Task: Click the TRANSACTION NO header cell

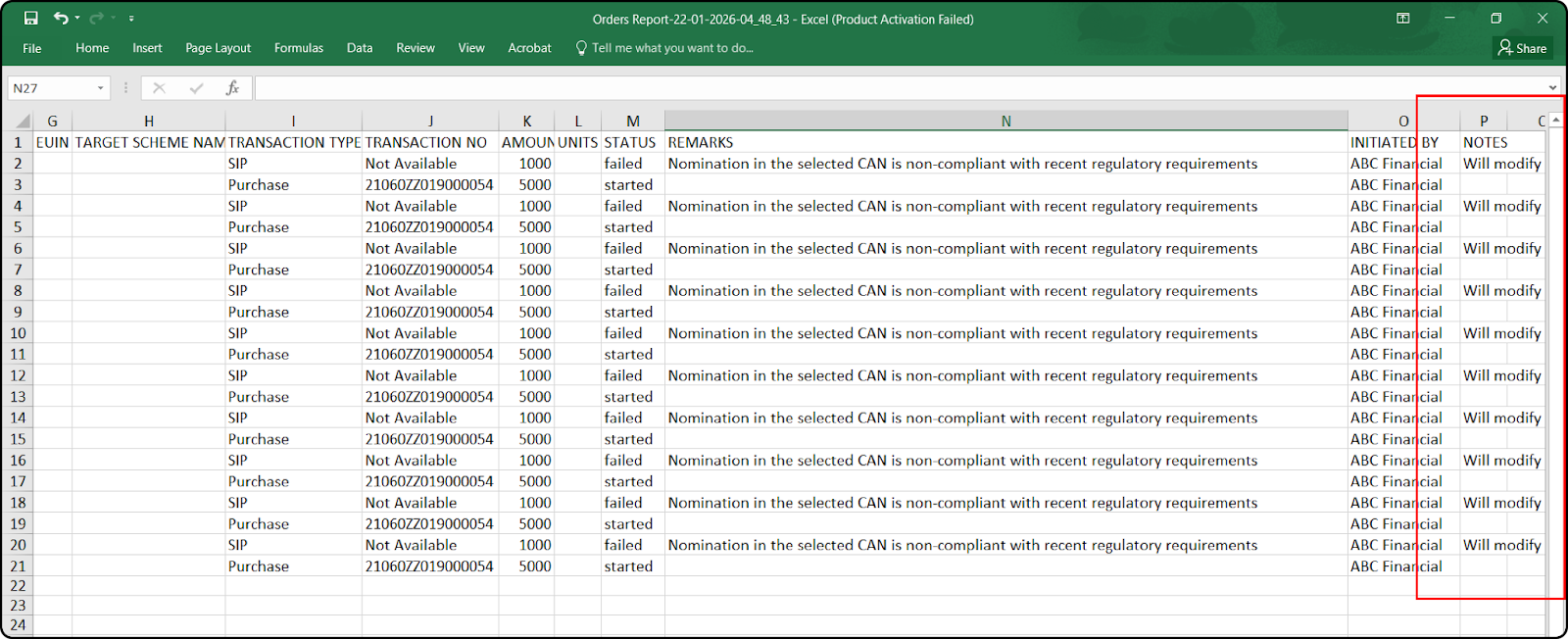Action: click(x=430, y=143)
